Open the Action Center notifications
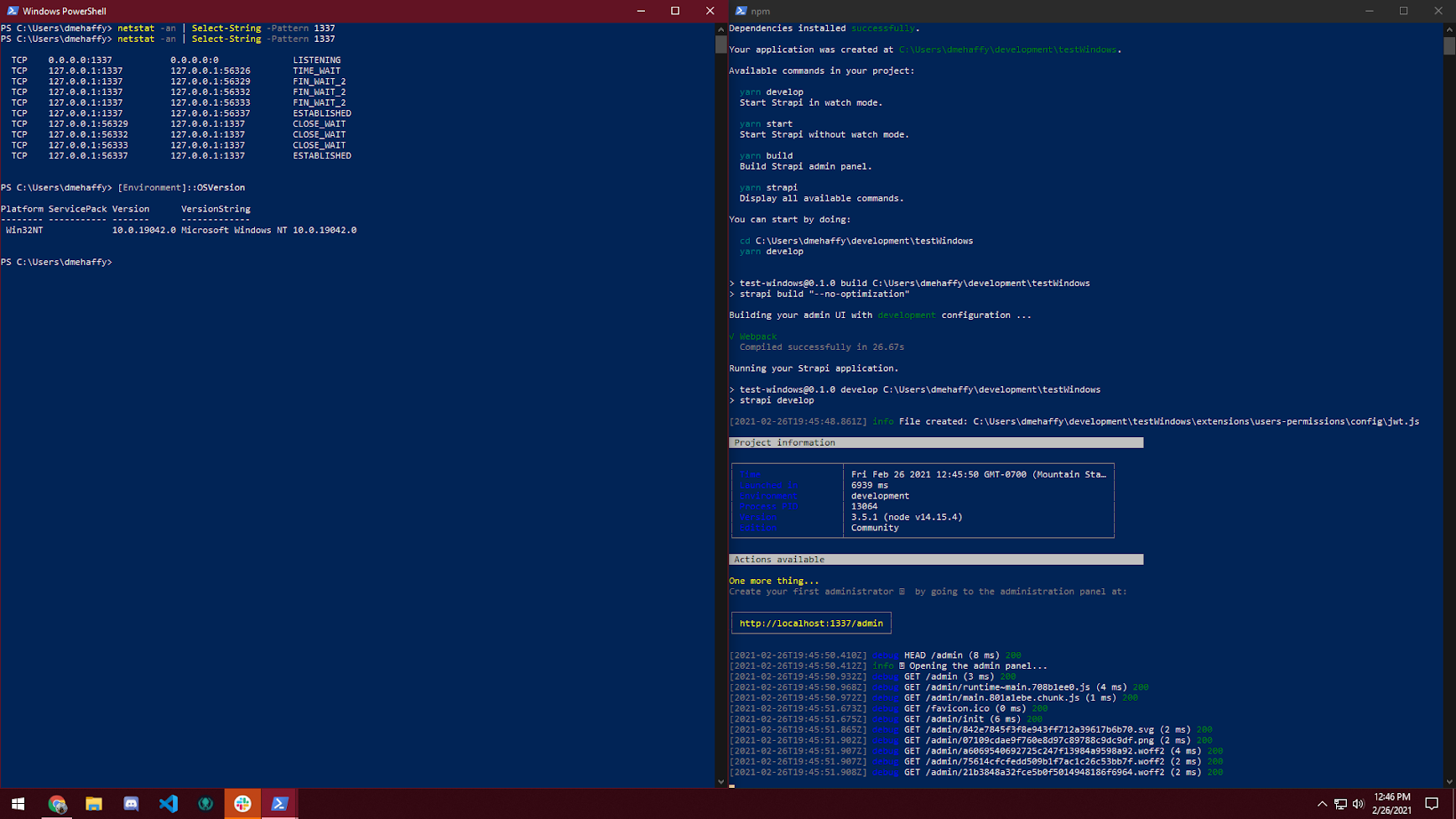Image resolution: width=1456 pixels, height=819 pixels. (1431, 805)
